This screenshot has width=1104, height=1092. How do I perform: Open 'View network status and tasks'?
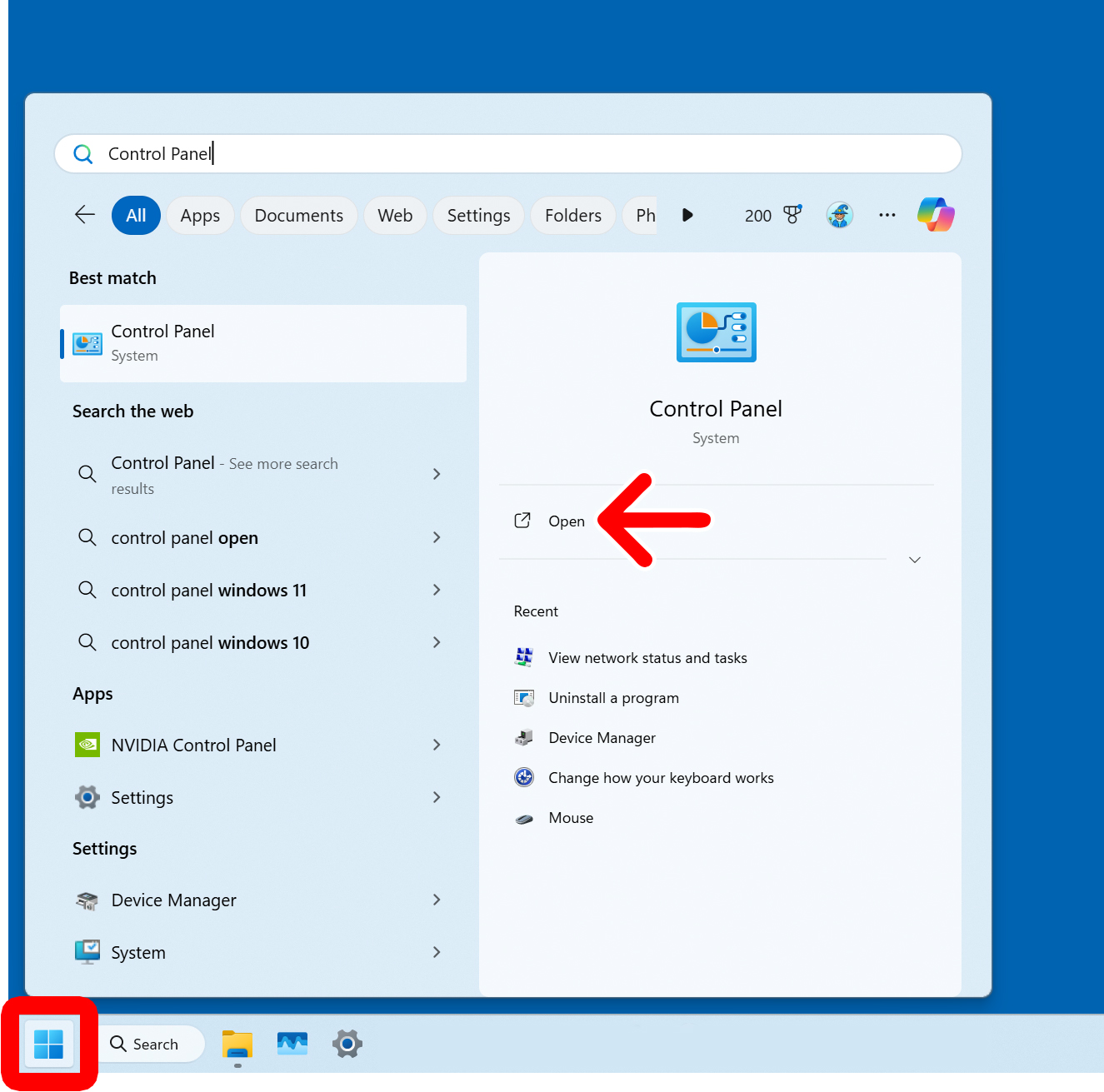pos(647,658)
